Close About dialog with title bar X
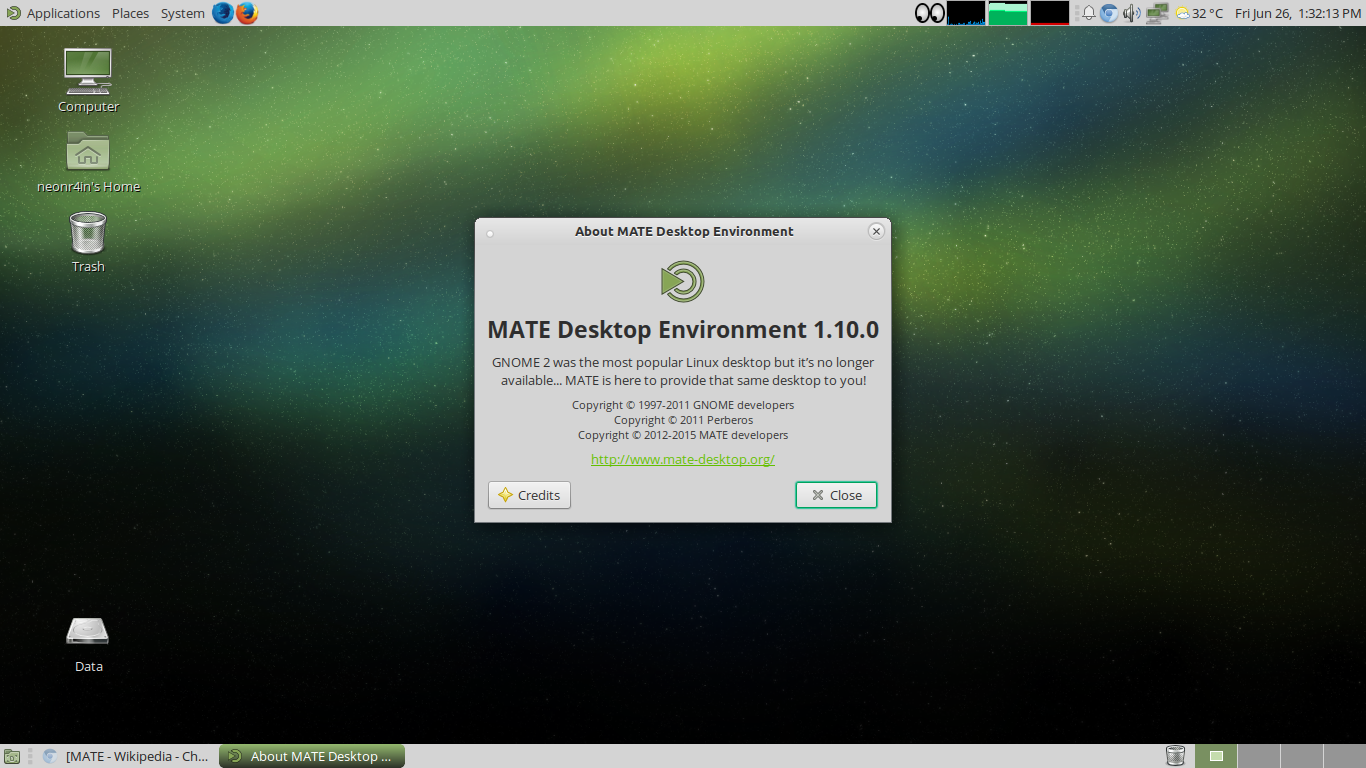Image resolution: width=1366 pixels, height=768 pixels. [876, 231]
